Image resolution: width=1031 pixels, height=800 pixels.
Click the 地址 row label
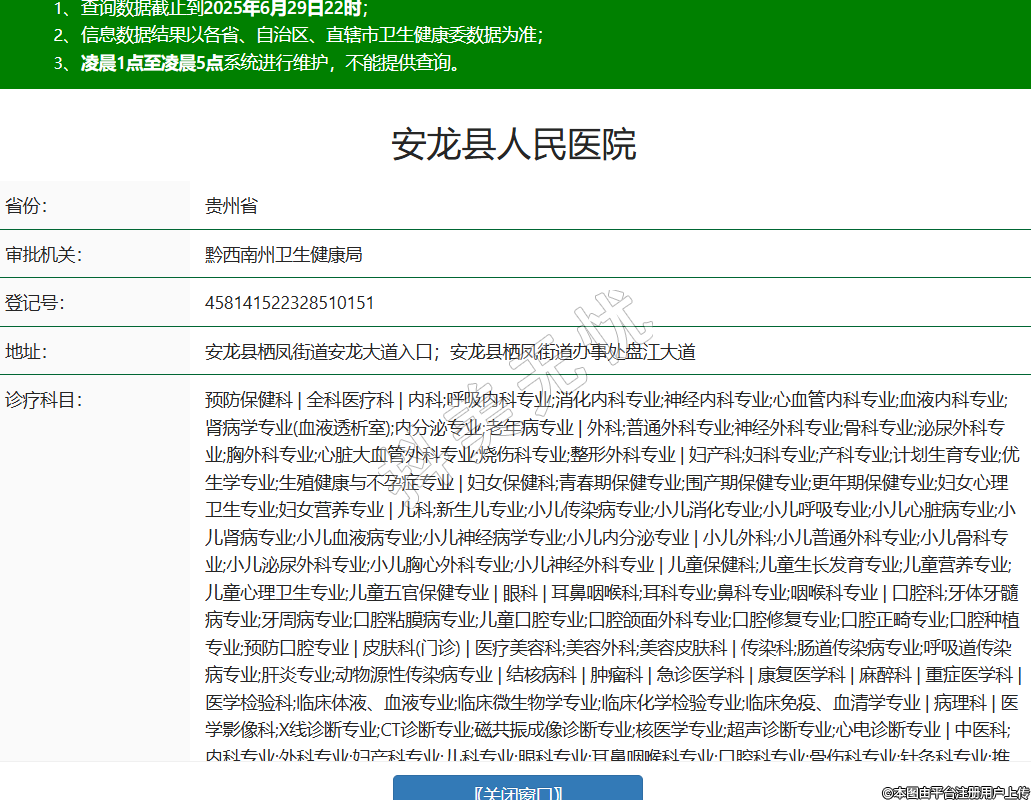(x=27, y=351)
